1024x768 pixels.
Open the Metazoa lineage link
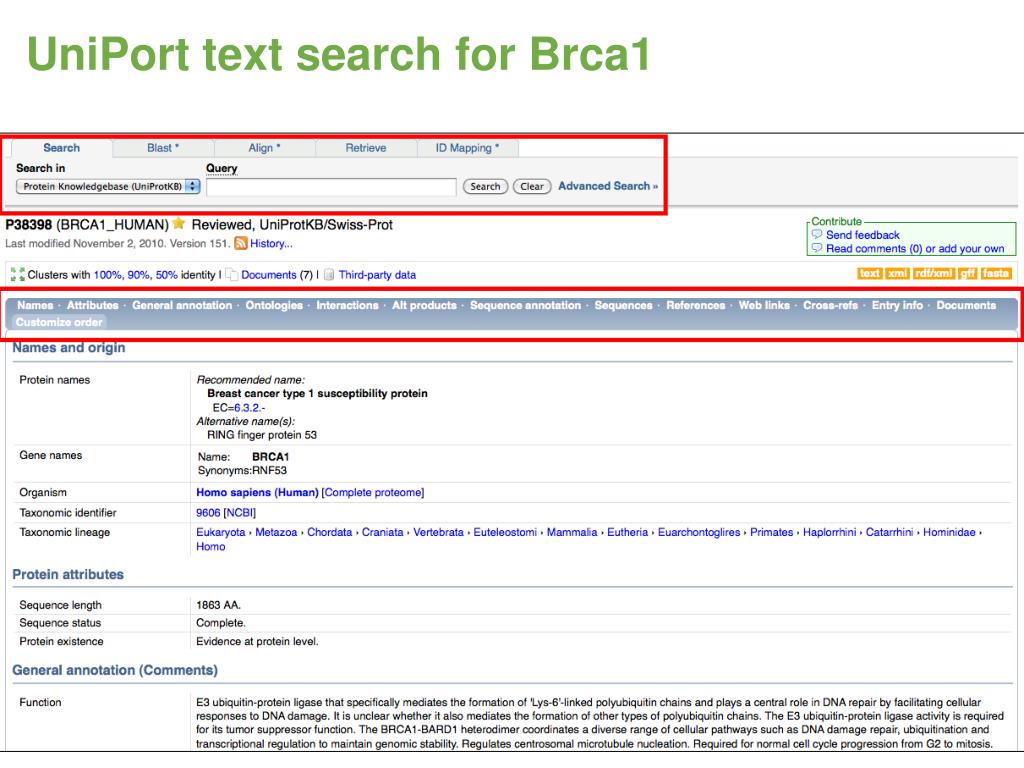click(276, 532)
